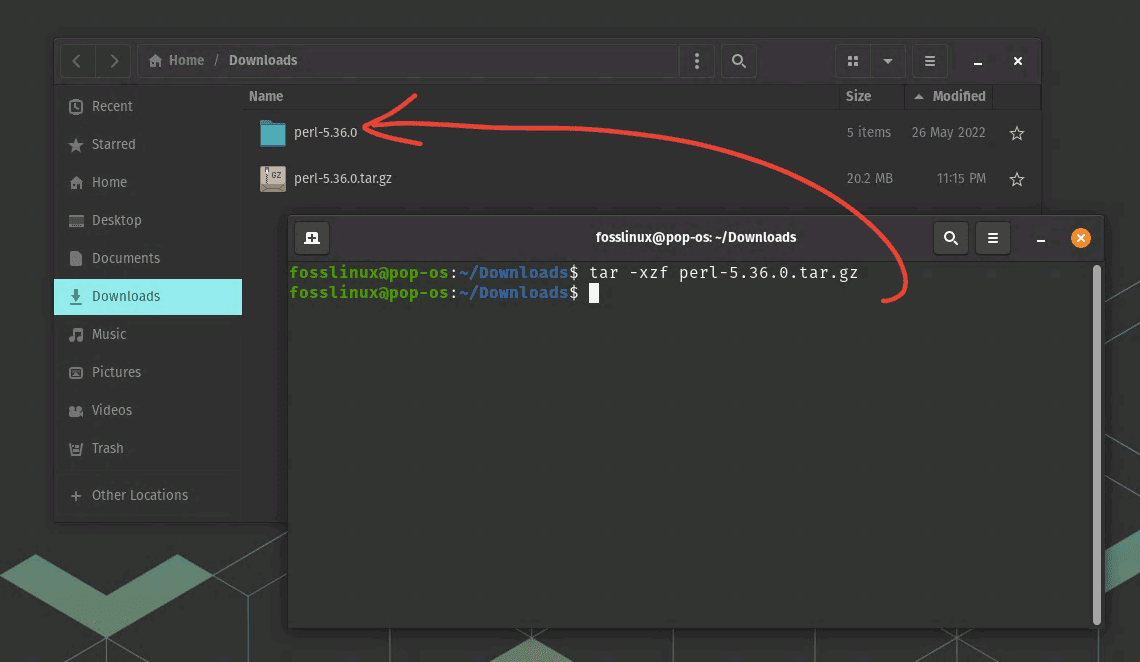The width and height of the screenshot is (1140, 662).
Task: Click the perl-5.36.0 folder name
Action: pos(326,133)
